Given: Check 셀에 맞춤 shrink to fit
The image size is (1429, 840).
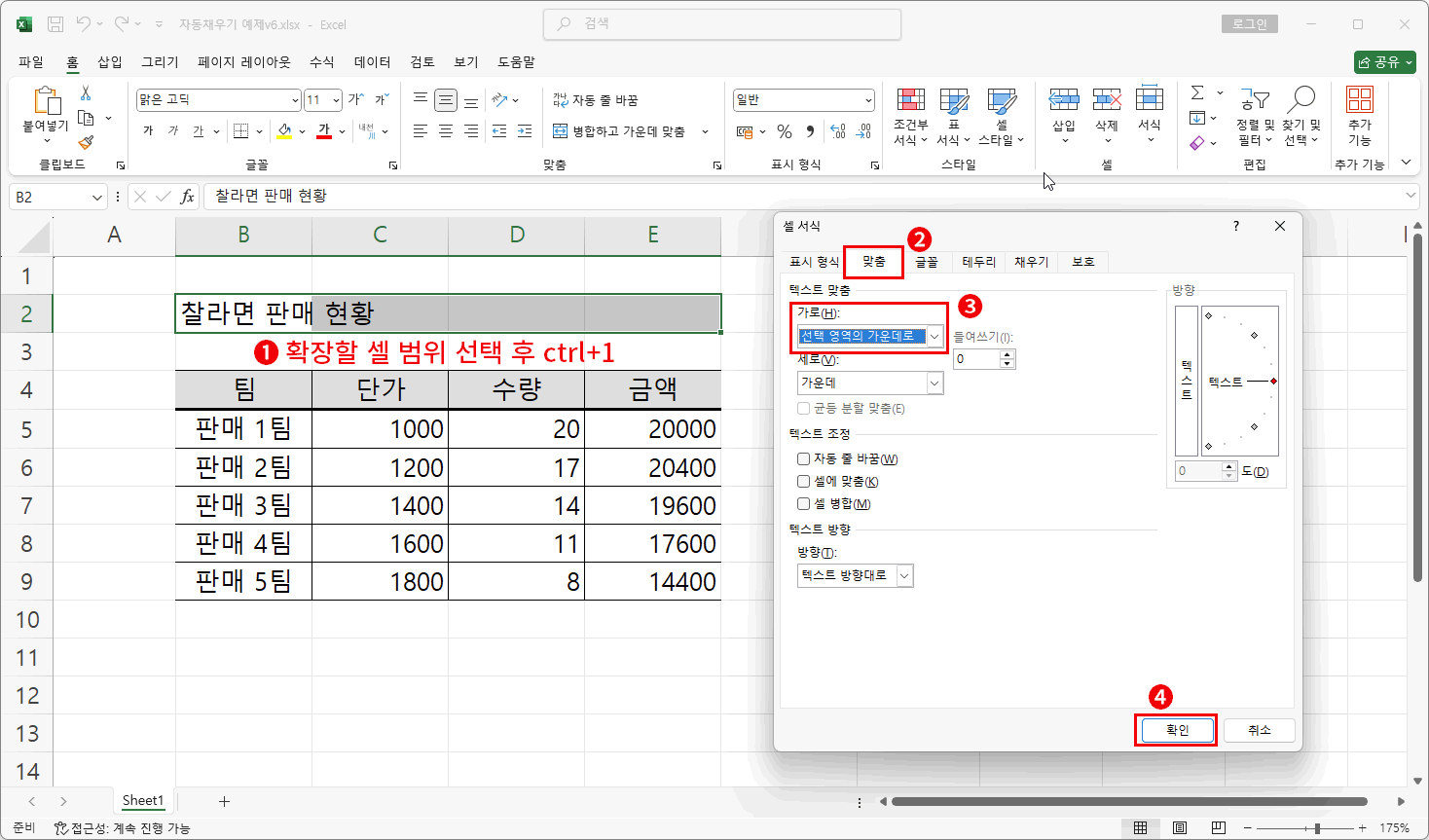Looking at the screenshot, I should coord(804,481).
